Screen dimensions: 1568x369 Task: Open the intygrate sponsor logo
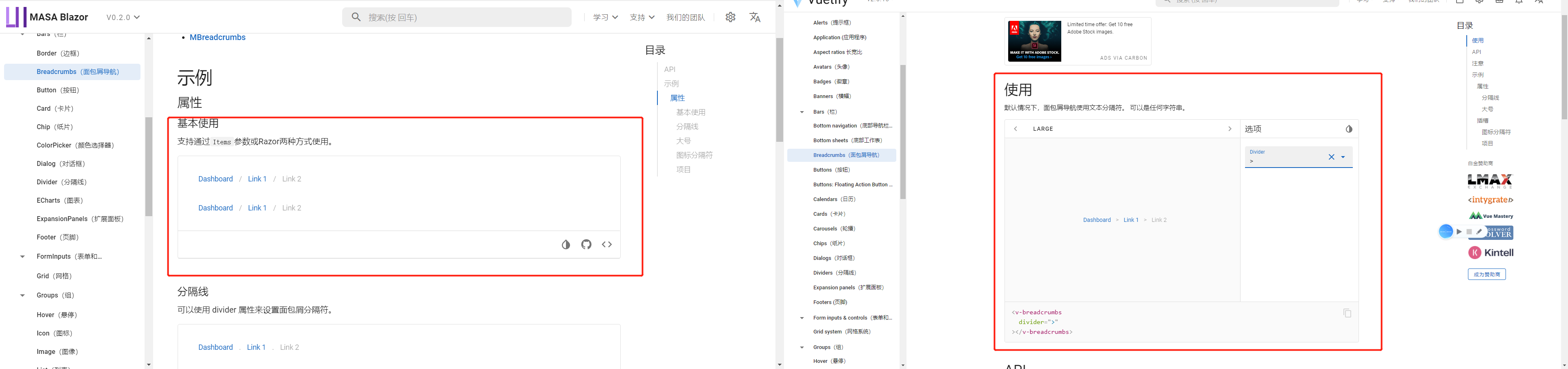[1490, 200]
